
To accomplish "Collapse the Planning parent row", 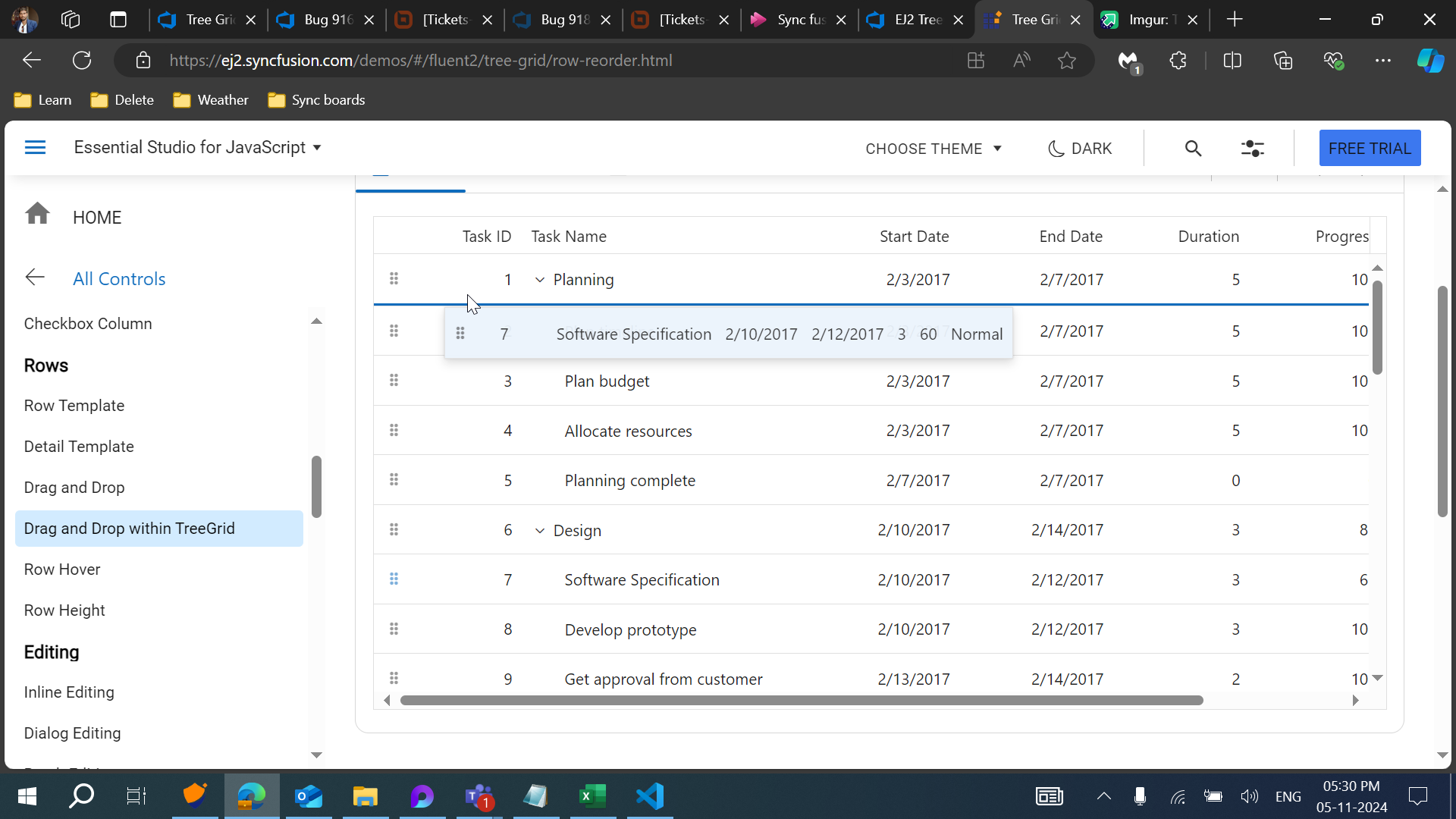I will pos(540,280).
